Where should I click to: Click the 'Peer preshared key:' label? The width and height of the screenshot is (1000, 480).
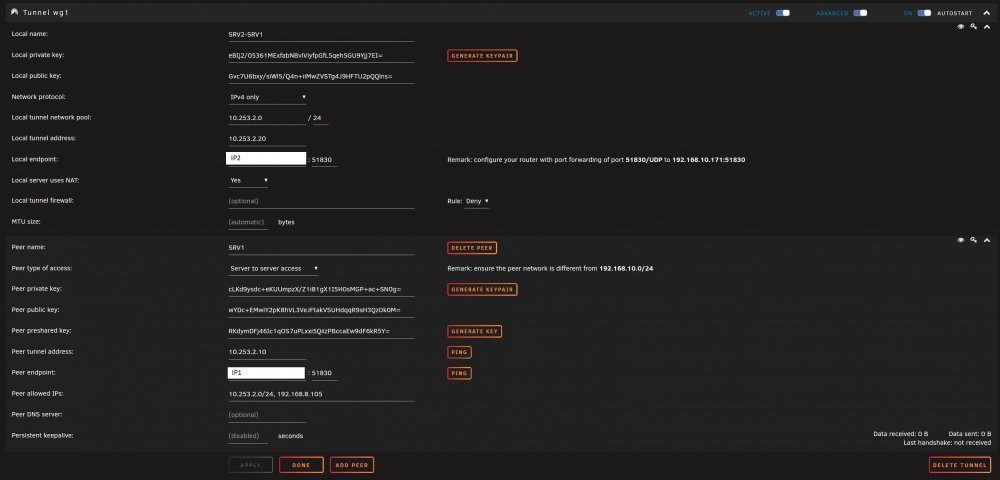coord(41,331)
